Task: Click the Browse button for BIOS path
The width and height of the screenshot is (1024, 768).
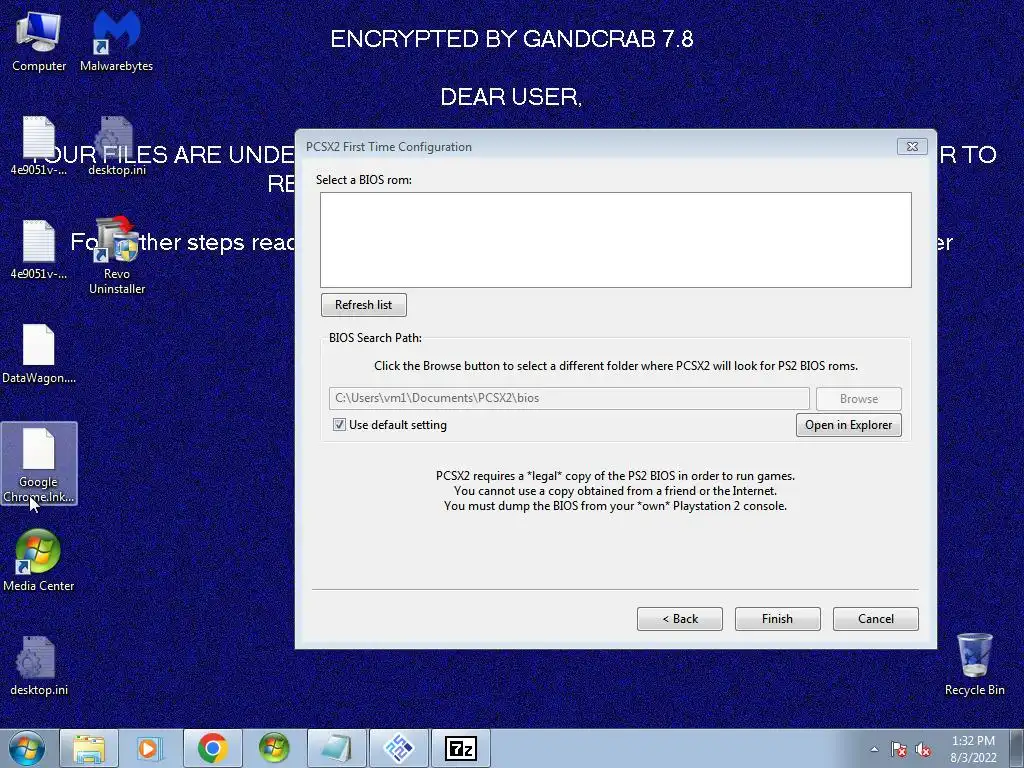Action: (x=859, y=398)
